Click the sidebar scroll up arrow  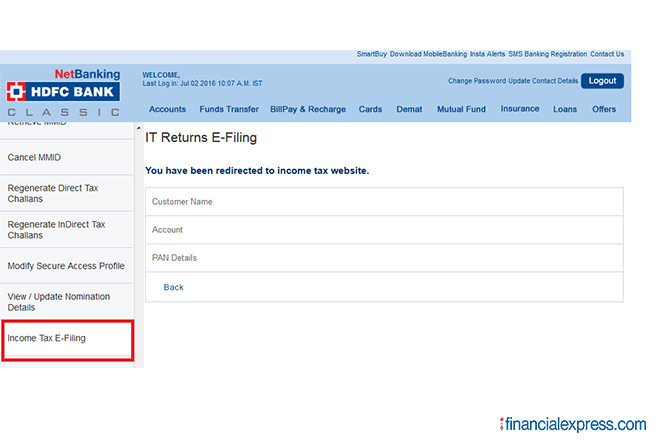point(139,128)
